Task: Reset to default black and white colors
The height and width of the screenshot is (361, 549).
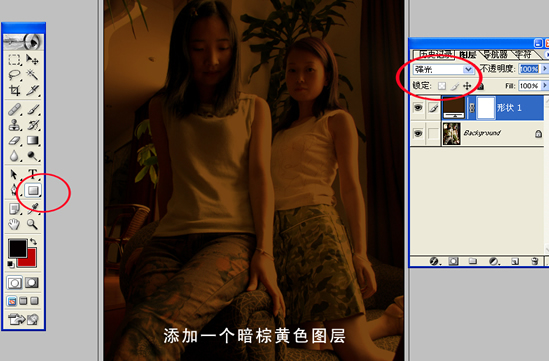Action: tap(11, 264)
